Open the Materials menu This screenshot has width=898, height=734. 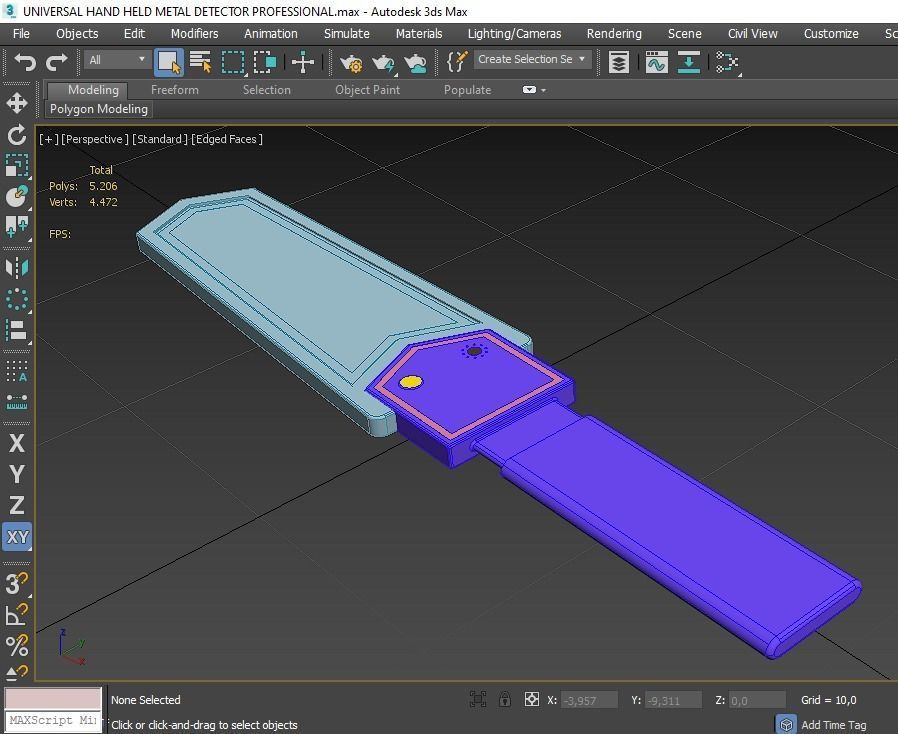(419, 34)
